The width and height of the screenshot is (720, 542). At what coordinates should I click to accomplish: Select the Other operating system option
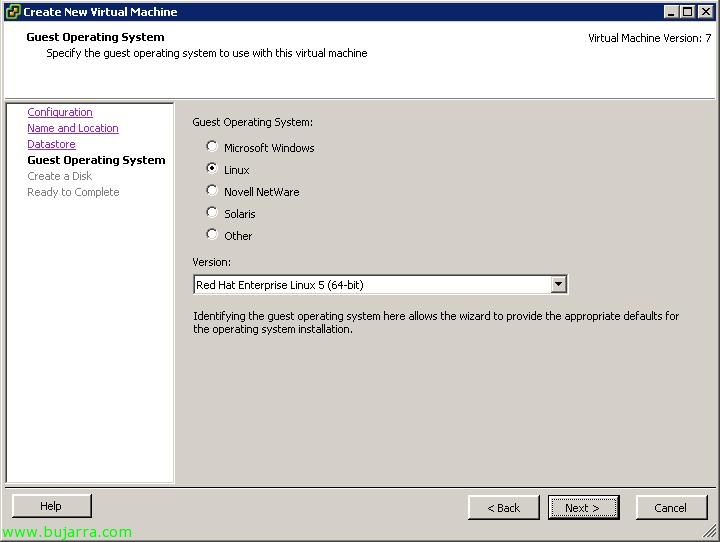point(212,235)
